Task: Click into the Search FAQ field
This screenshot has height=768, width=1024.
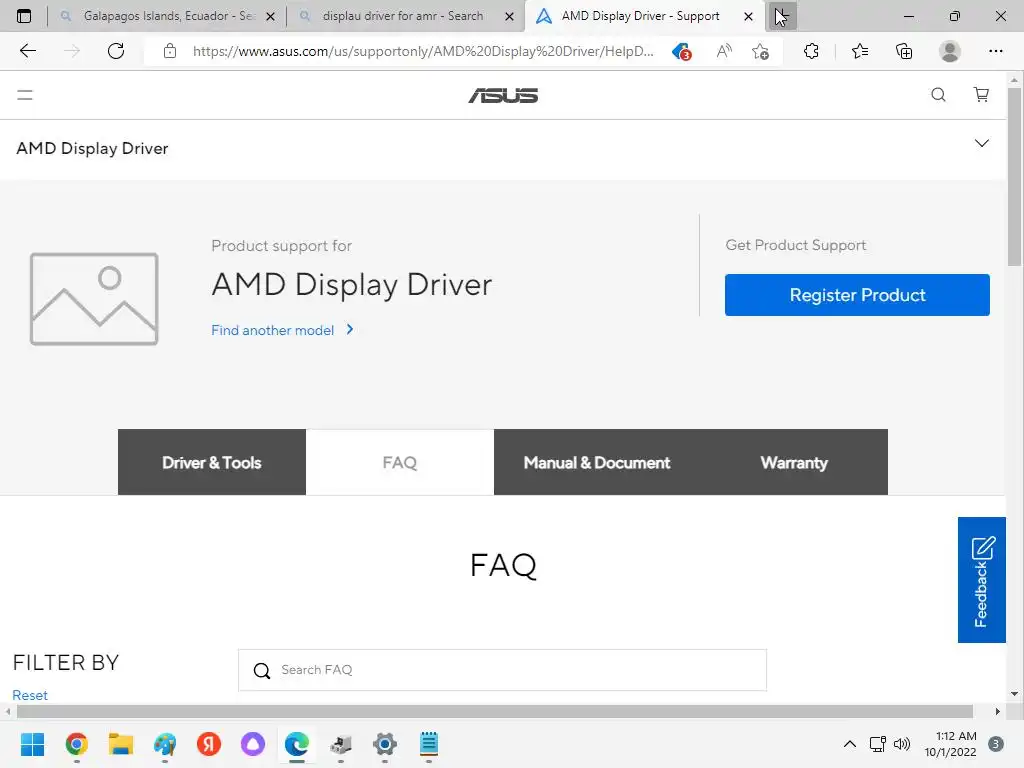Action: click(502, 670)
